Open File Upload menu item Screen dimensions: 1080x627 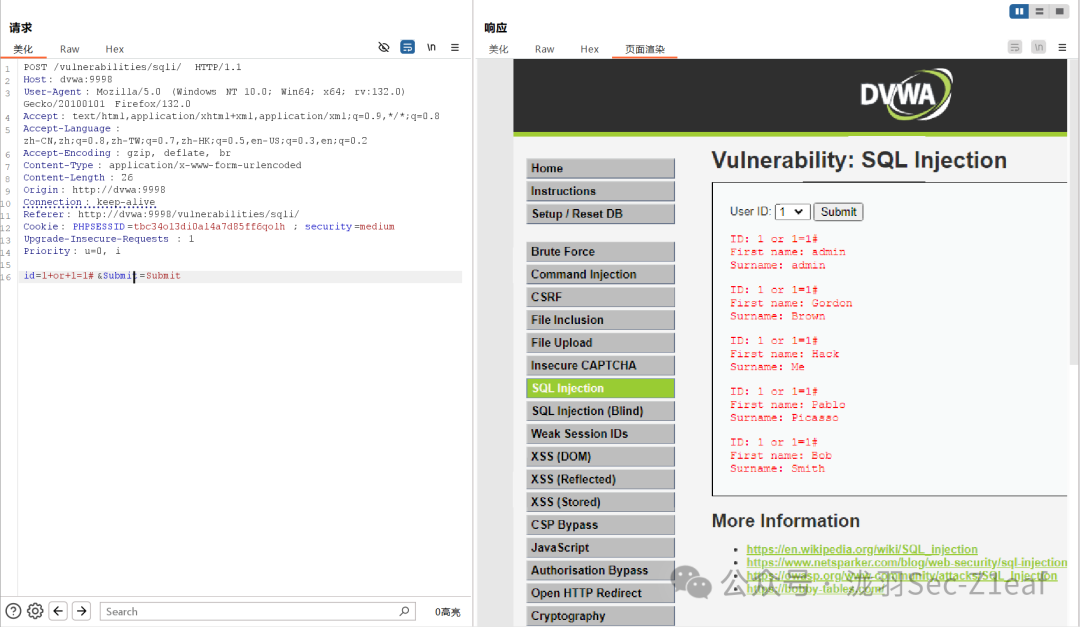tap(600, 342)
